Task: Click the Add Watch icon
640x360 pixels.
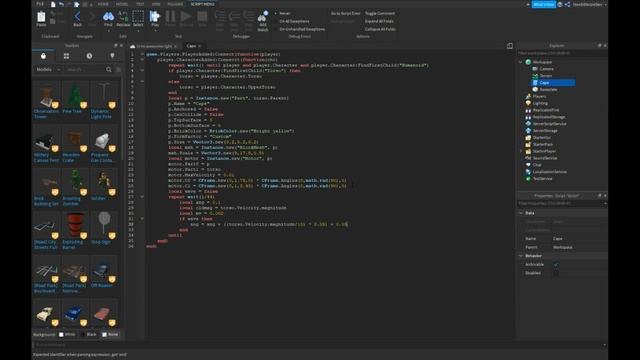Action: tap(263, 21)
